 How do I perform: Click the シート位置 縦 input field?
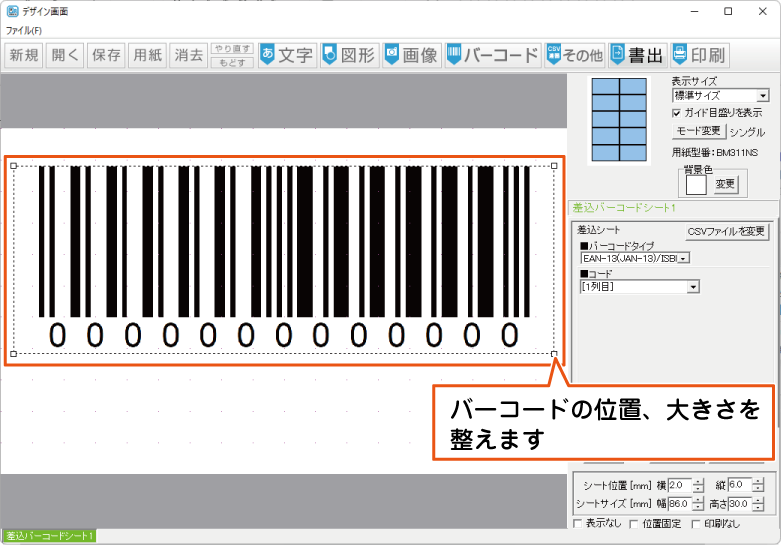click(x=740, y=485)
